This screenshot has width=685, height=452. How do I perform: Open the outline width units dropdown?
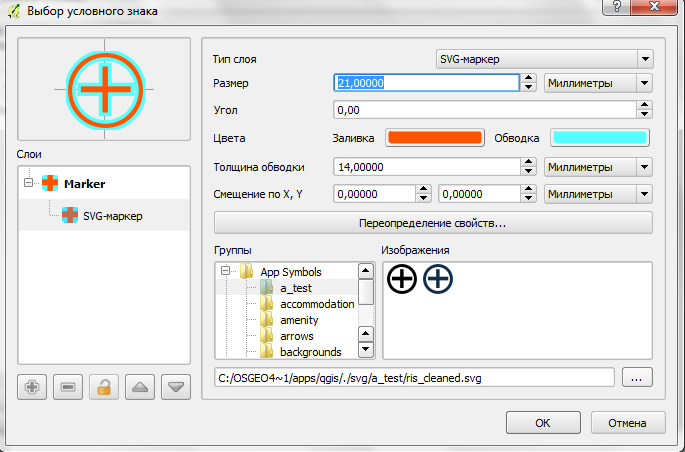(598, 167)
